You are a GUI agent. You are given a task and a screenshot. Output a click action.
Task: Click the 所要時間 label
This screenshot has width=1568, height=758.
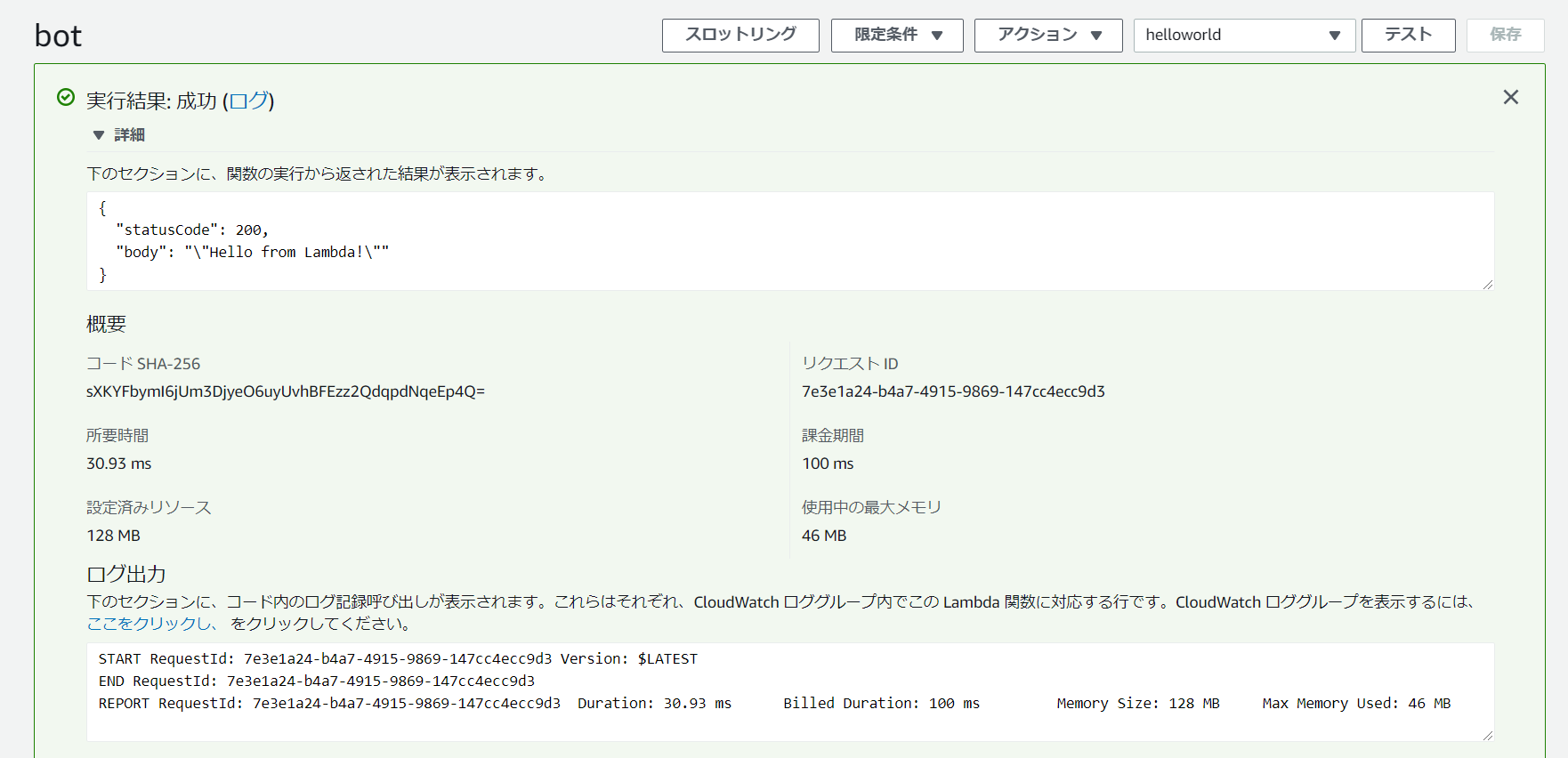(x=117, y=435)
